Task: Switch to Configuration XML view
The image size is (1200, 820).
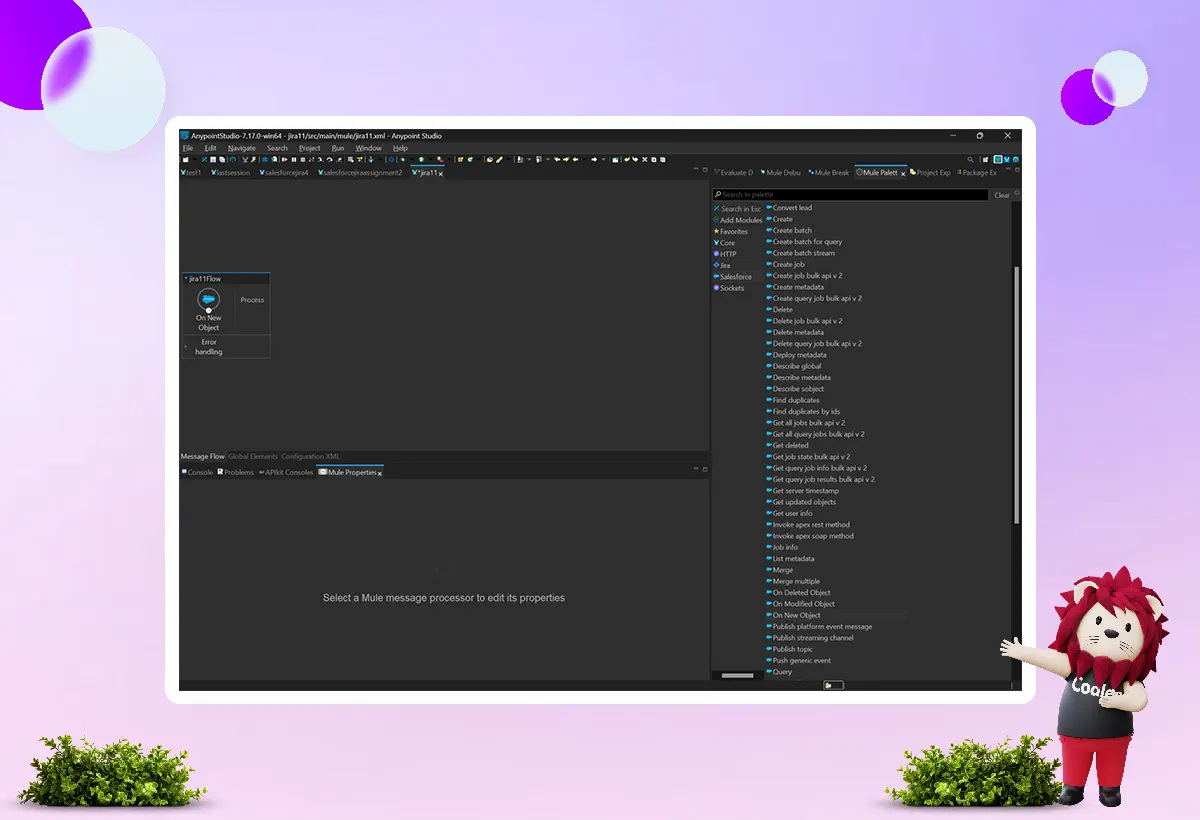Action: click(310, 456)
